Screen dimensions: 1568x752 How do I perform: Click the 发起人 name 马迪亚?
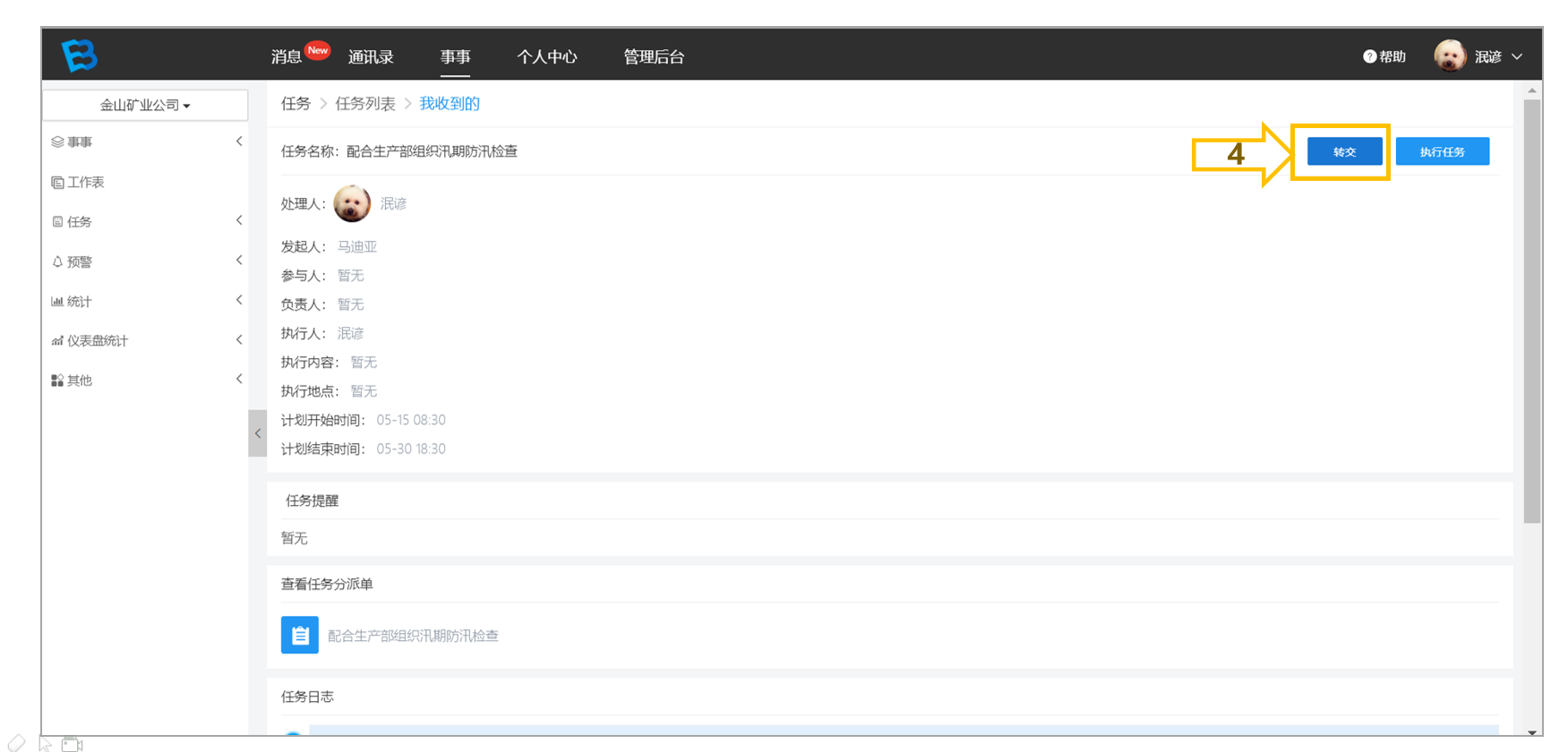tap(357, 246)
